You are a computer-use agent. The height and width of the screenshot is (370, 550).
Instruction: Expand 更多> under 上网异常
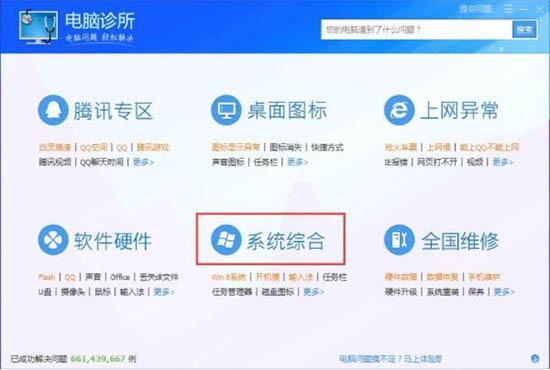pos(503,162)
